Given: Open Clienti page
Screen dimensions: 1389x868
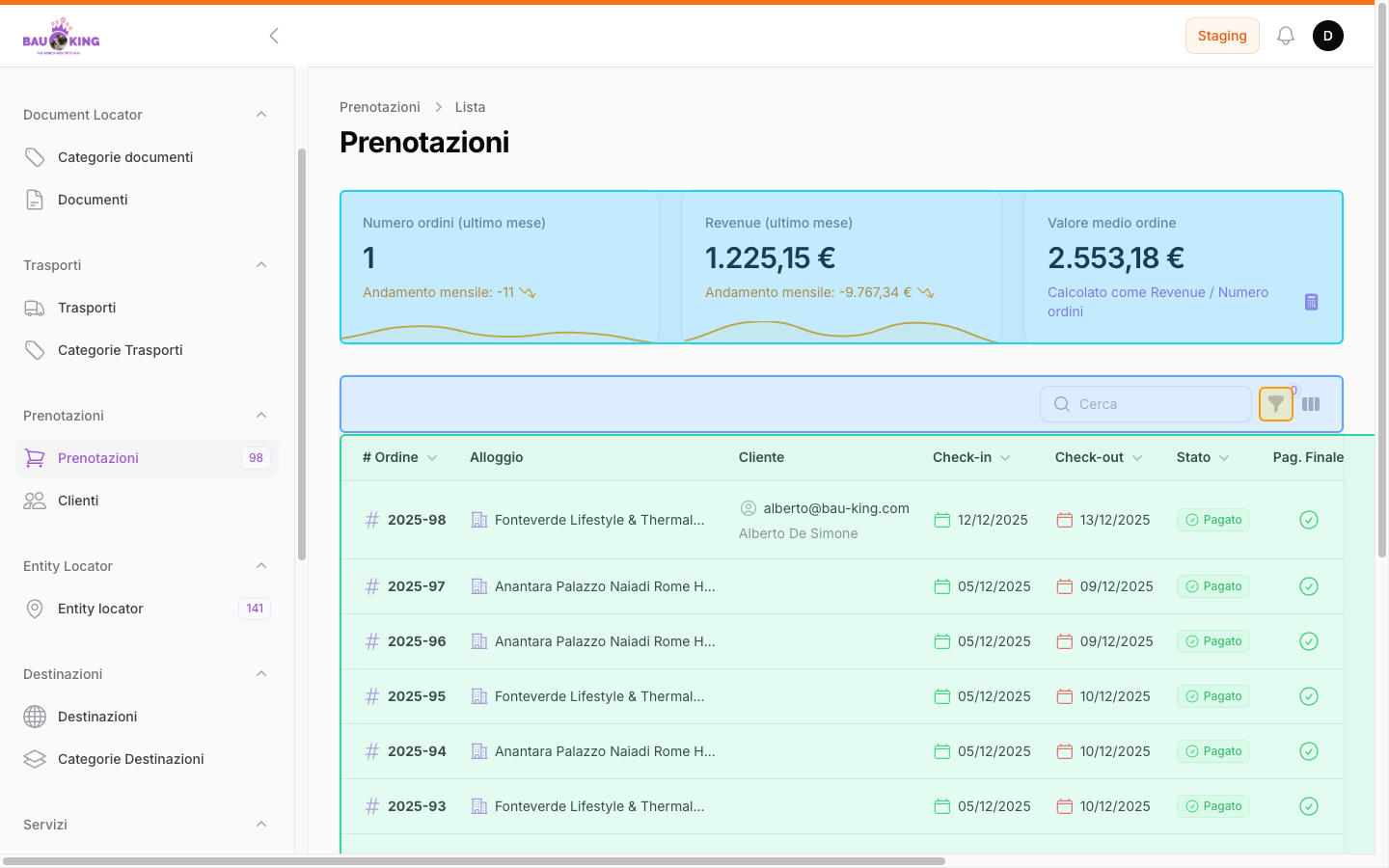Looking at the screenshot, I should click(x=147, y=501).
